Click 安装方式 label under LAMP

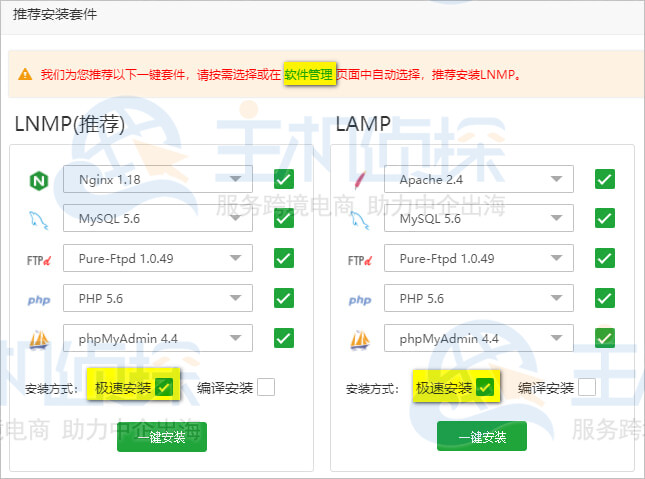point(372,388)
